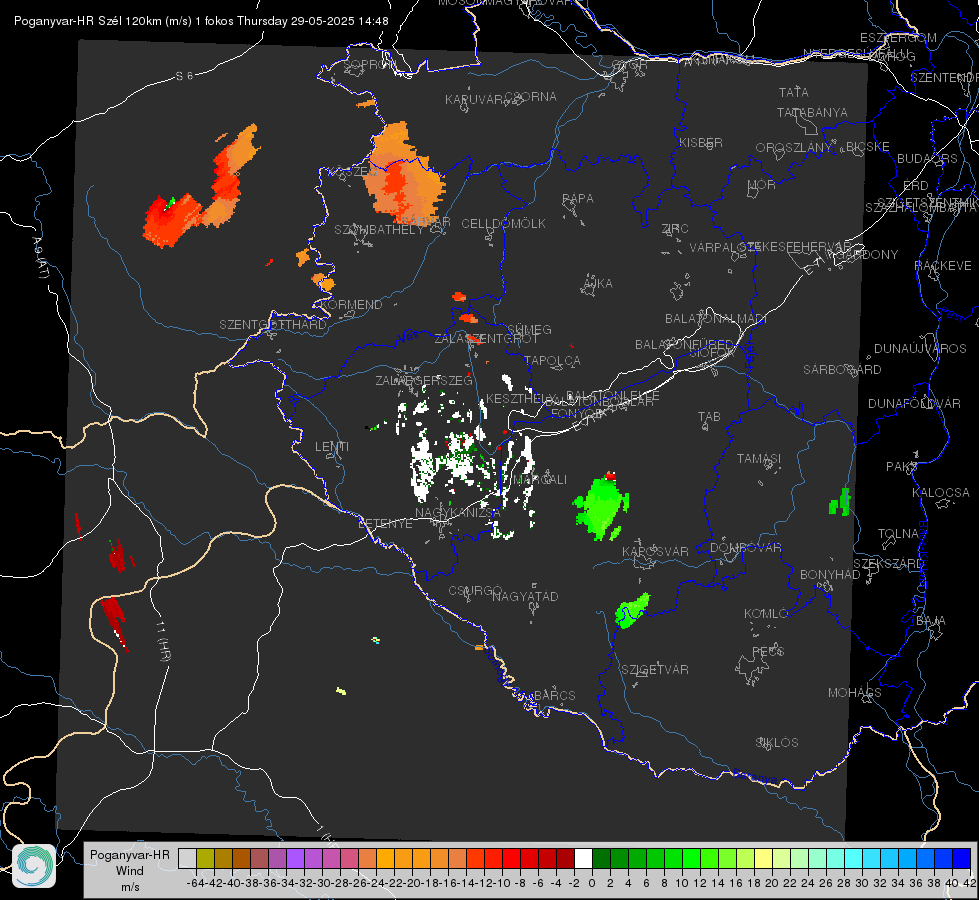This screenshot has width=979, height=900.
Task: Select the TATABANYA city label
Action: click(x=812, y=112)
